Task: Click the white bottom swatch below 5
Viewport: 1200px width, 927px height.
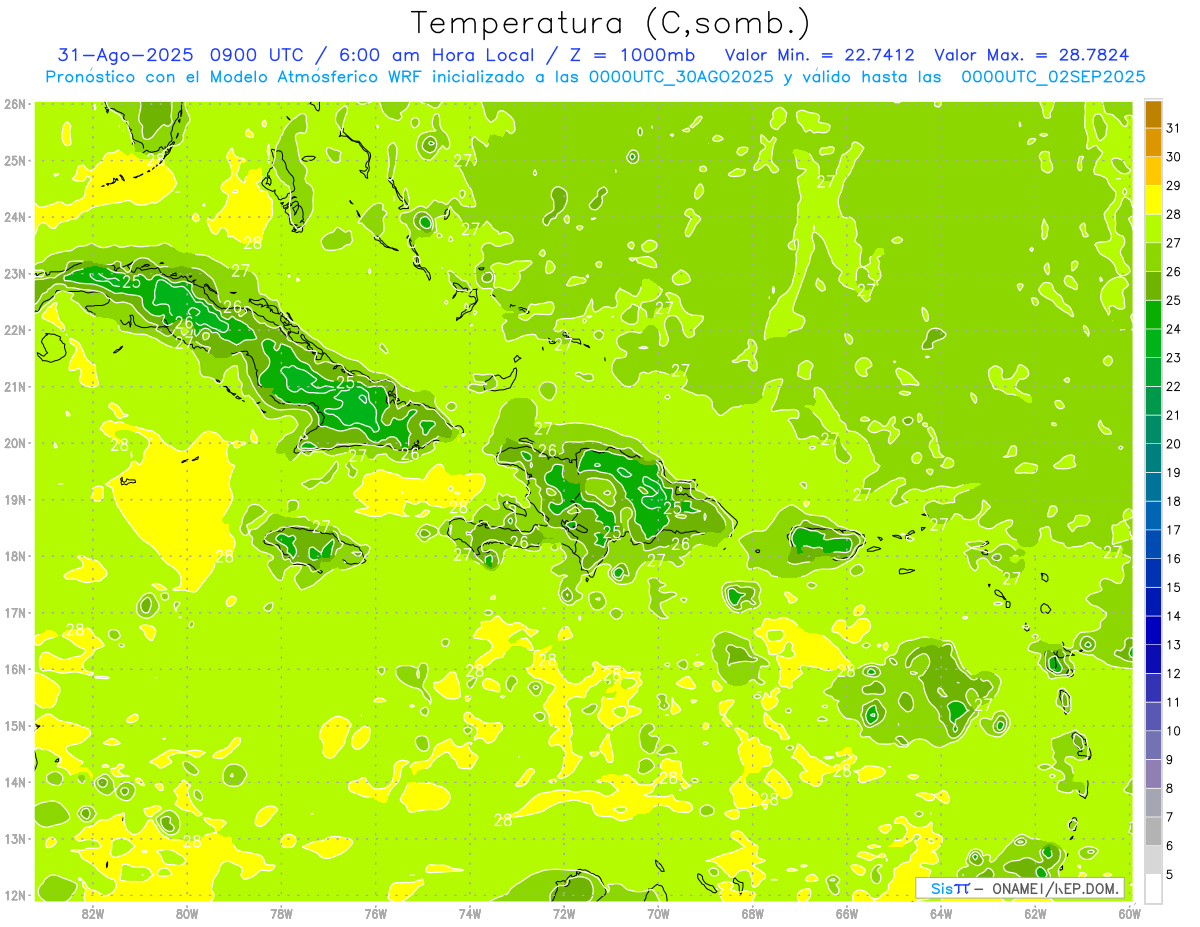Action: 1153,888
